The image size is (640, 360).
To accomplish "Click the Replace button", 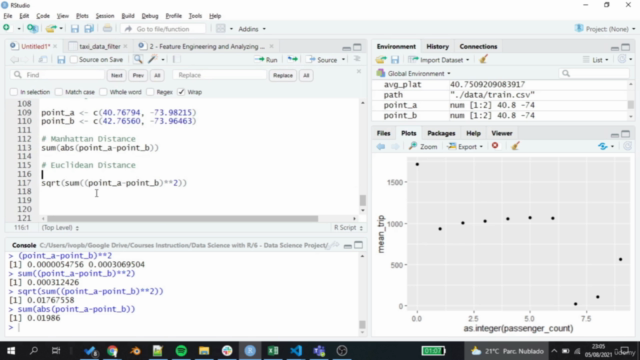I will [x=282, y=75].
